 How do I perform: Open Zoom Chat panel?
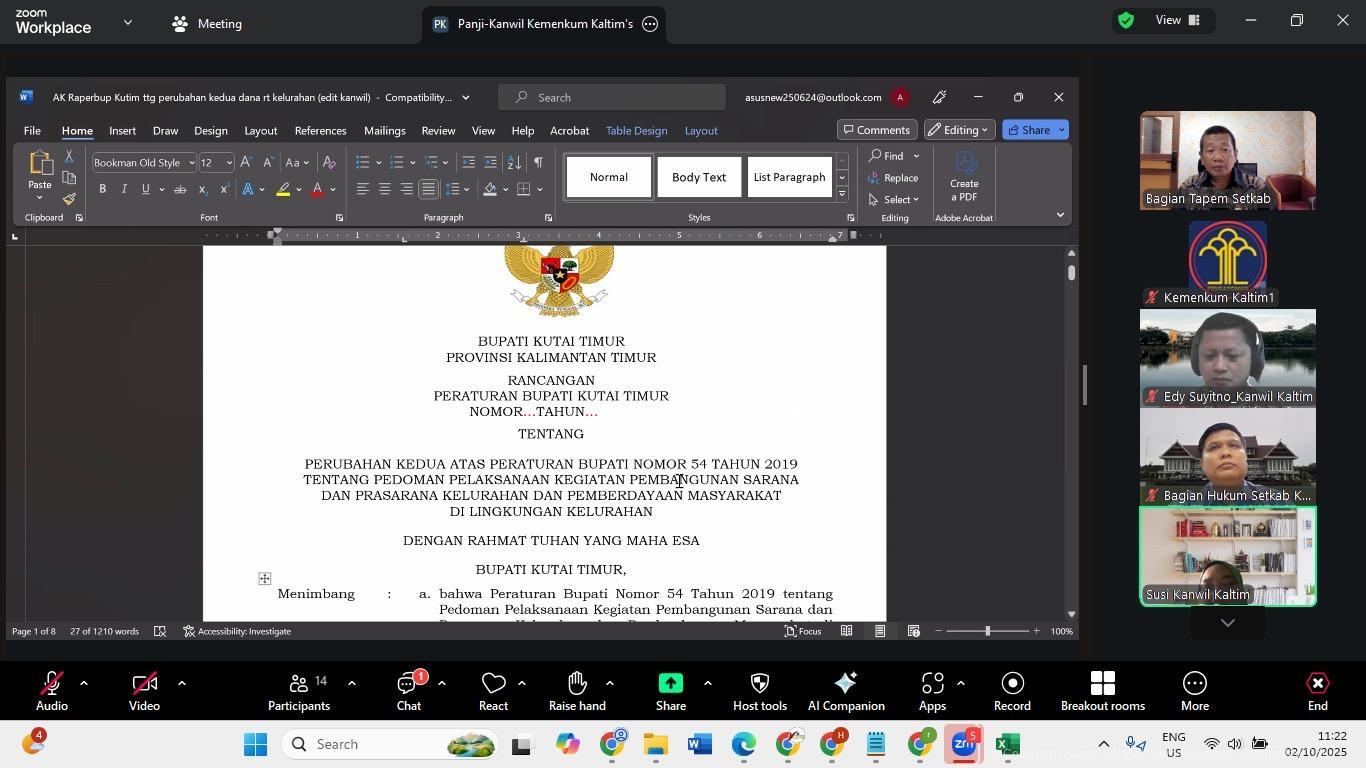(x=408, y=691)
